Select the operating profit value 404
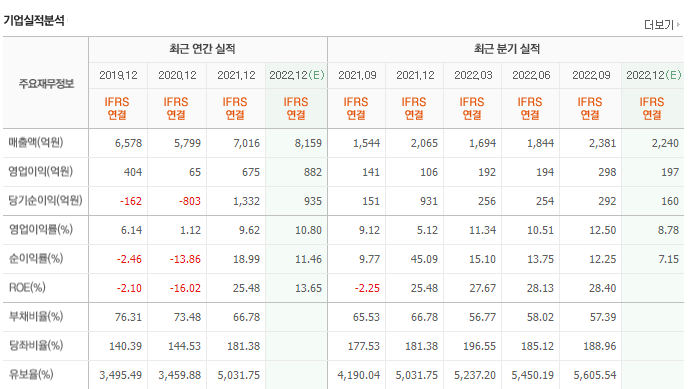Viewport: 690px width, 389px height. [133, 172]
